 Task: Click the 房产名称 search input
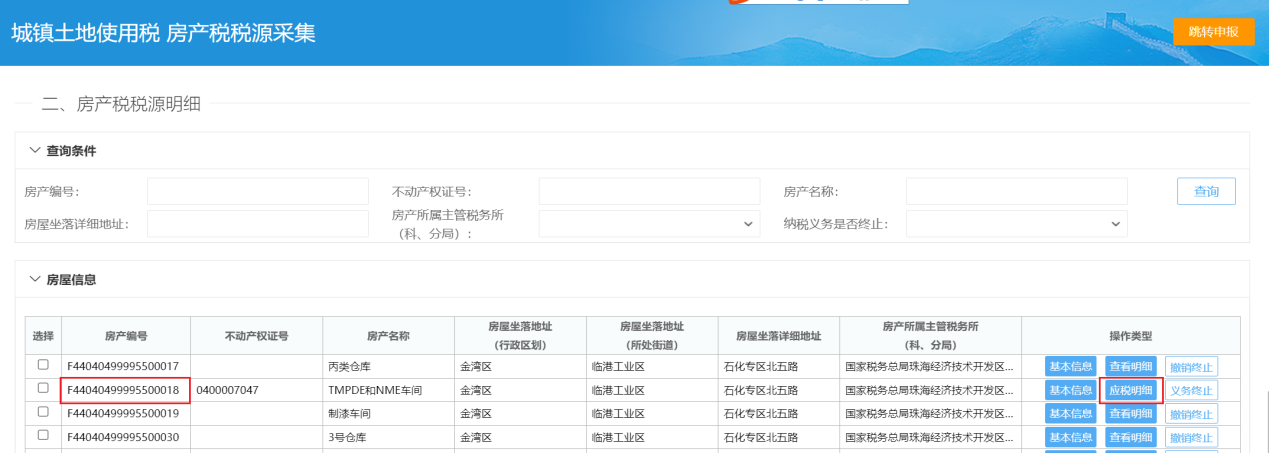point(1016,191)
